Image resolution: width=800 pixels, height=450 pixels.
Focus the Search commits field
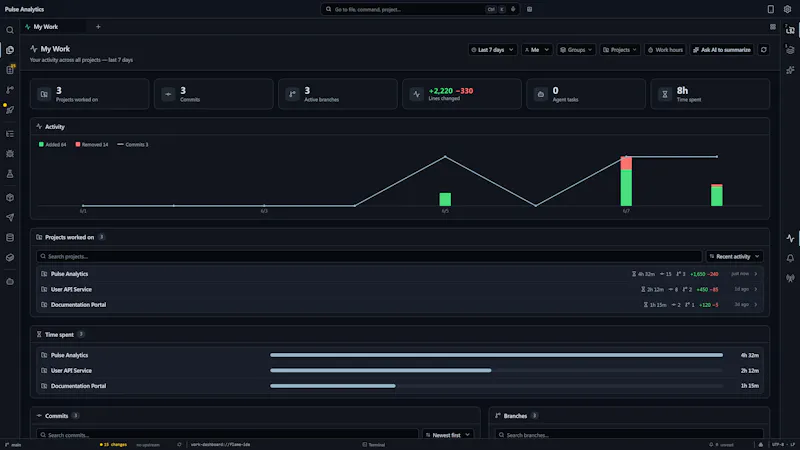point(228,435)
